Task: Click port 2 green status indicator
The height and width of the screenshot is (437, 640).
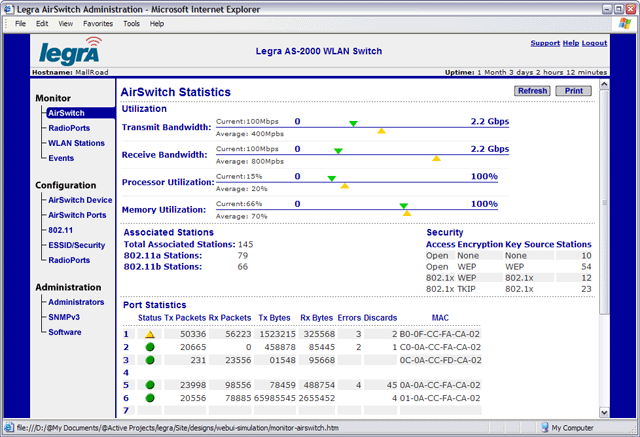Action: pos(150,347)
